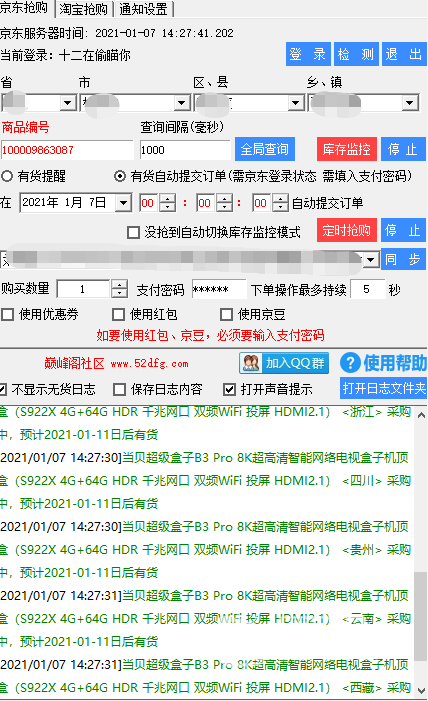Screen dimensions: 428x701
Task: Uncheck the 打开声音提示 checkbox
Action: pyautogui.click(x=229, y=390)
